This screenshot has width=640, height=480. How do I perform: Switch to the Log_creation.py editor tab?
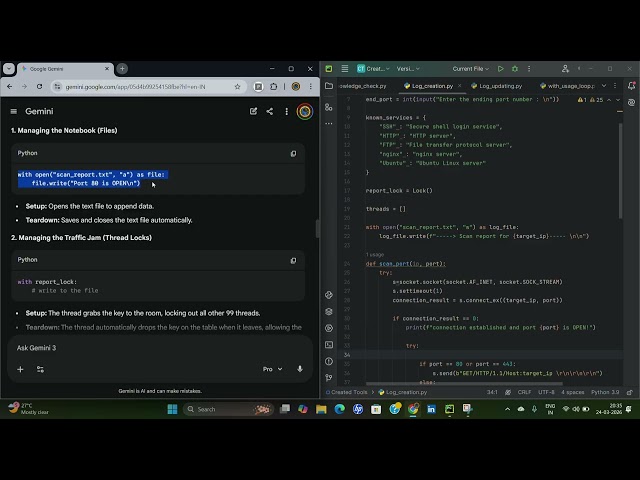(x=428, y=86)
